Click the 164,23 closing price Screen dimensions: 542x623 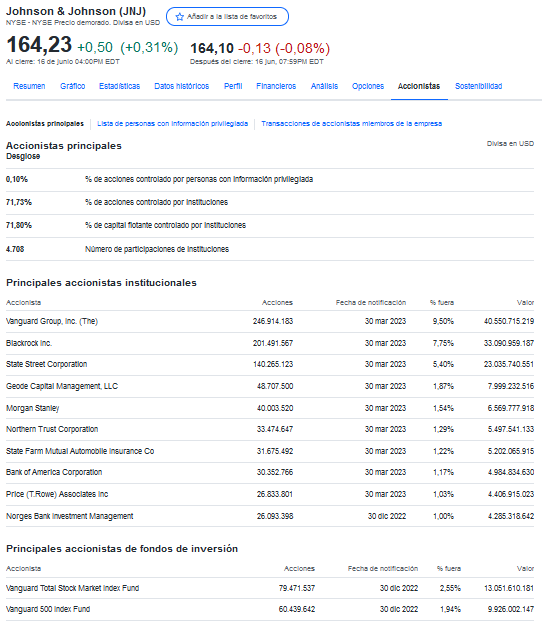coord(39,44)
